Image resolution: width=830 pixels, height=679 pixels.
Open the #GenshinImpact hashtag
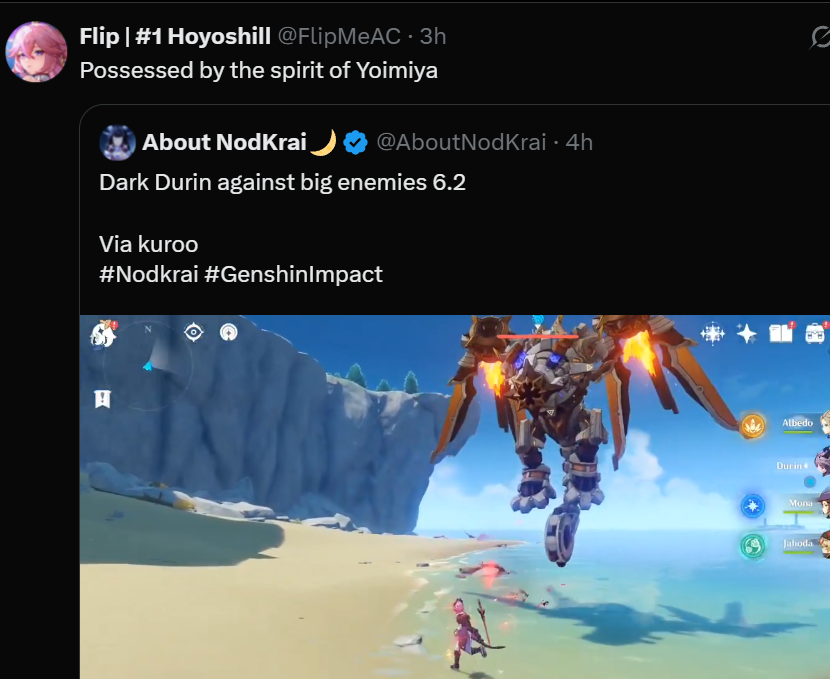point(293,274)
